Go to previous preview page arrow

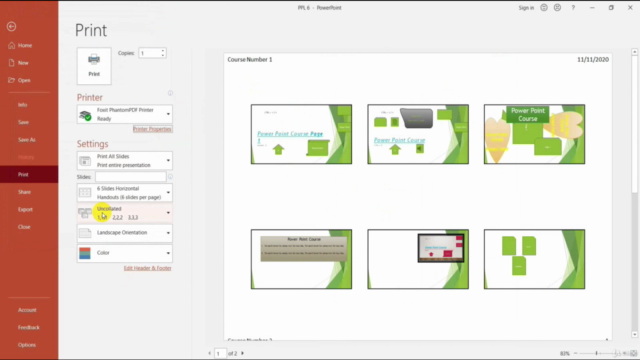[x=210, y=353]
